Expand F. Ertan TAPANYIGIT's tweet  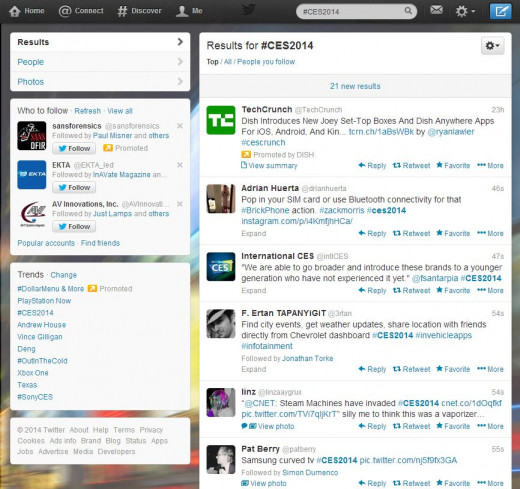coord(254,369)
